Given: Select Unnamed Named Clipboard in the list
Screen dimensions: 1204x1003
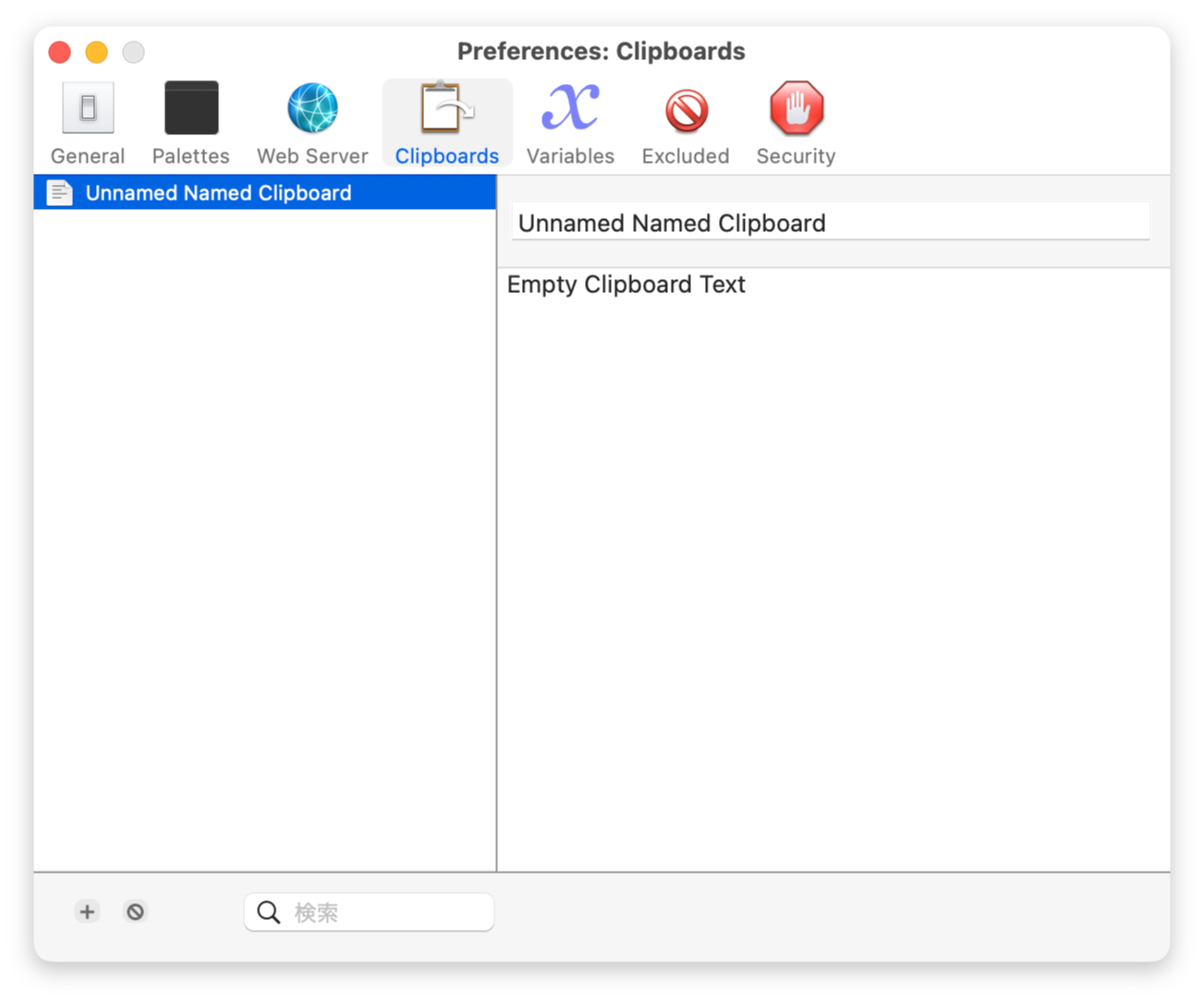Looking at the screenshot, I should click(x=218, y=192).
